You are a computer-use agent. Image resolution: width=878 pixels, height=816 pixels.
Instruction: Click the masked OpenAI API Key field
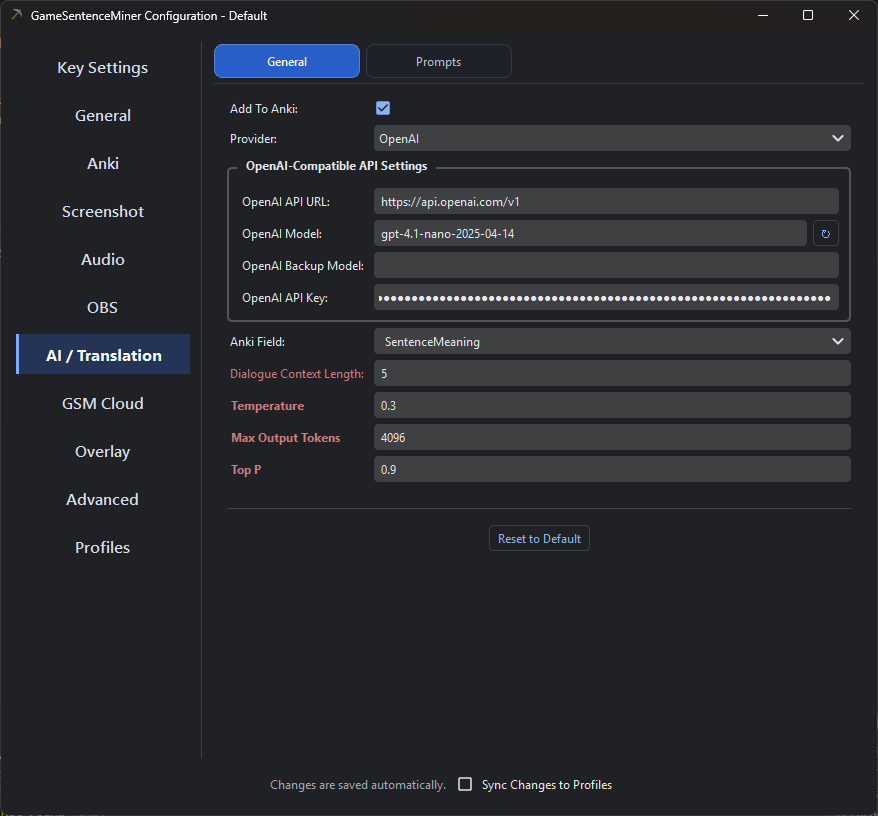(x=606, y=297)
